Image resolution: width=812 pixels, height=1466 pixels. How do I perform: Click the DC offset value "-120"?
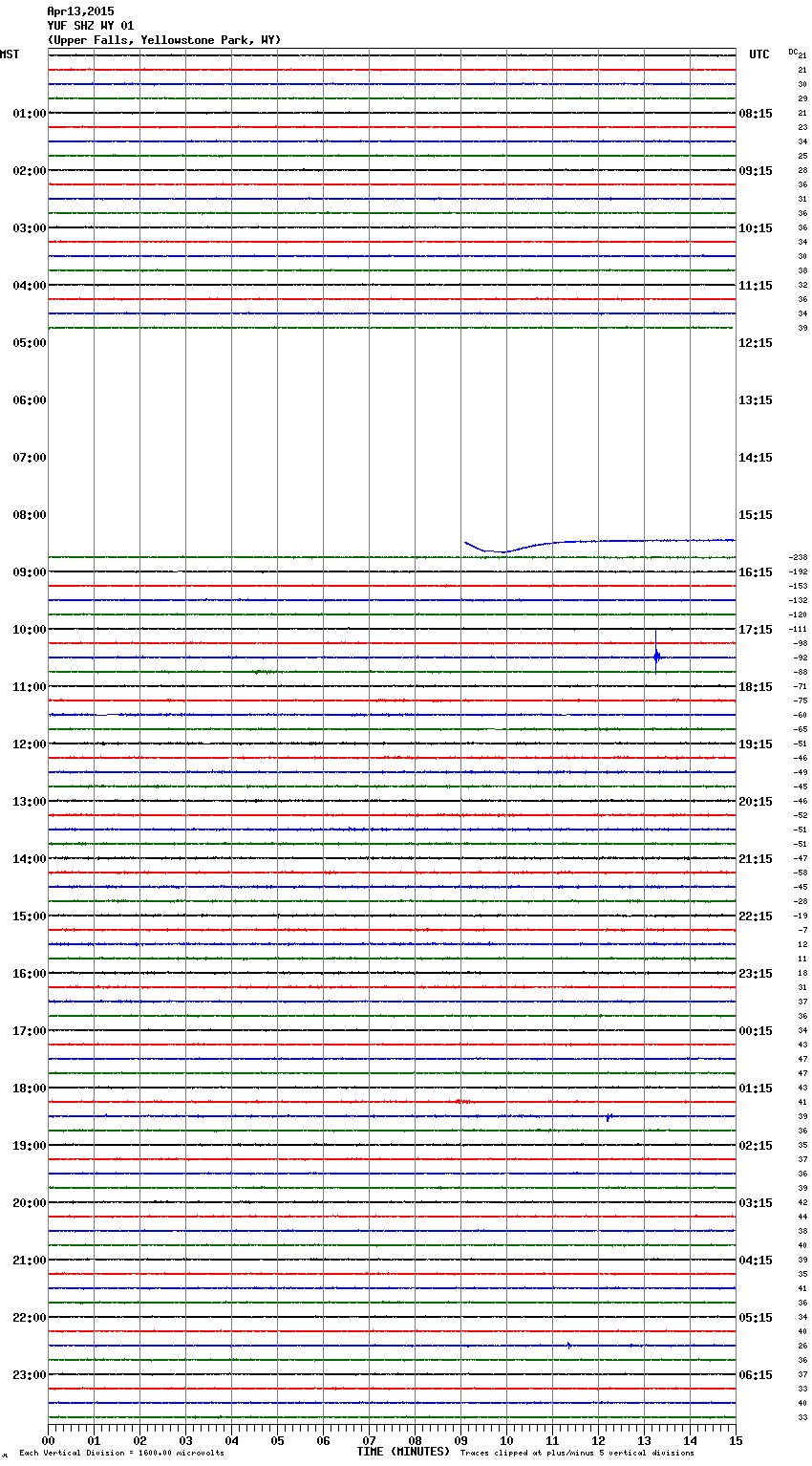click(x=799, y=614)
